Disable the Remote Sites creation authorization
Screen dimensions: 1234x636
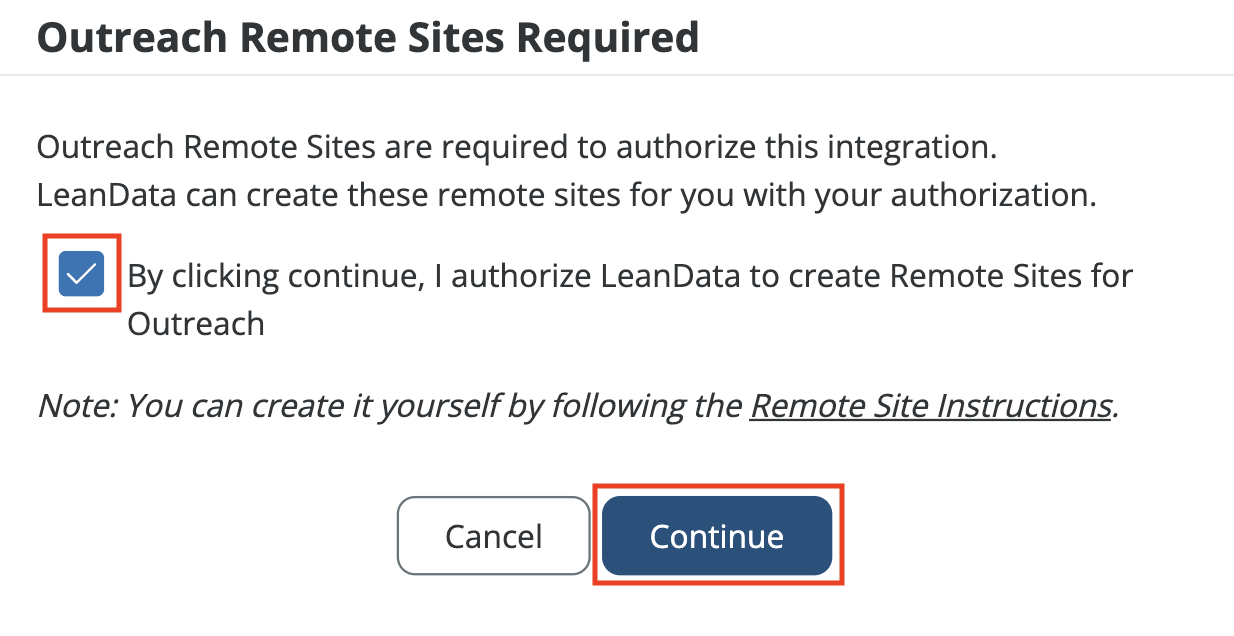(81, 274)
